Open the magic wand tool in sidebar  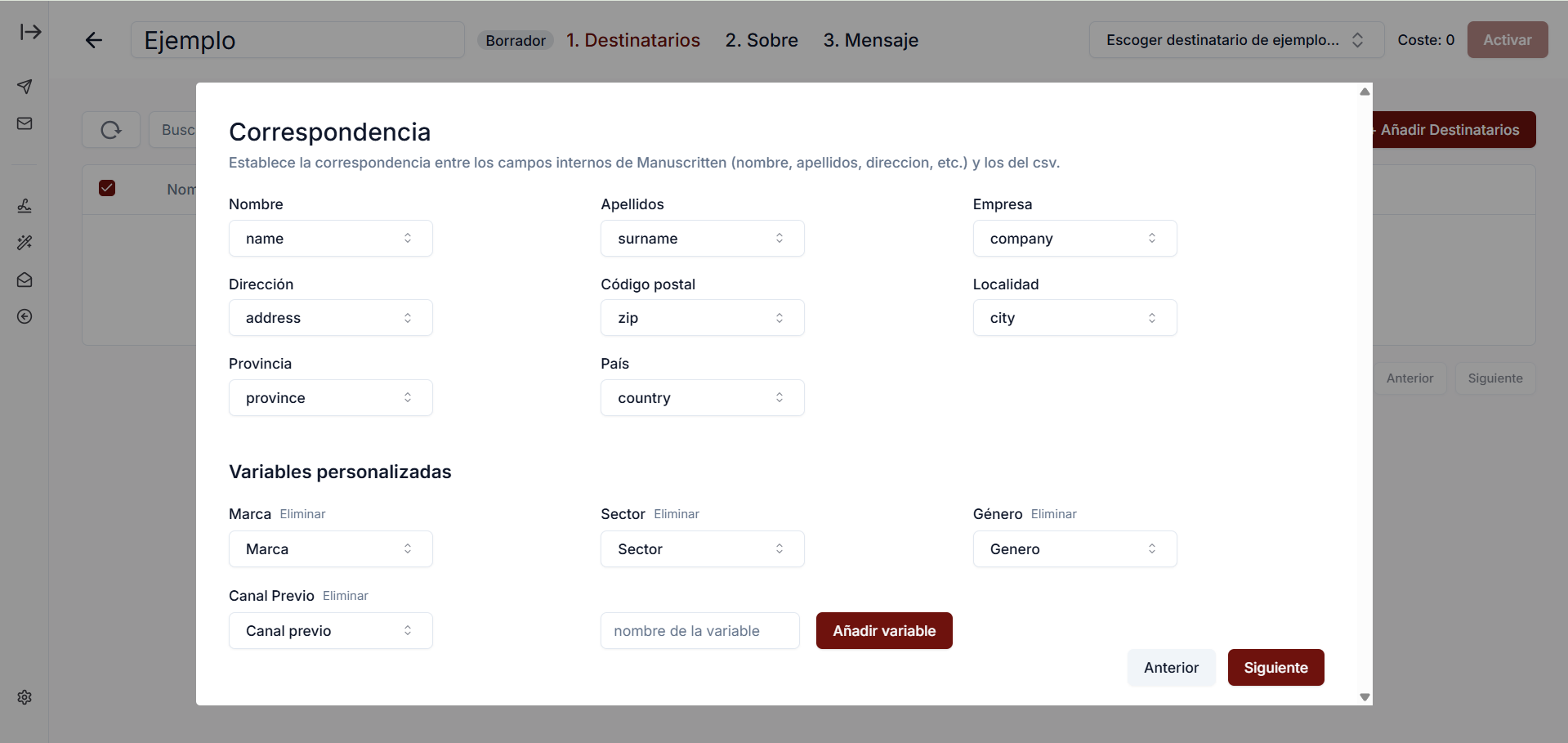coord(25,243)
